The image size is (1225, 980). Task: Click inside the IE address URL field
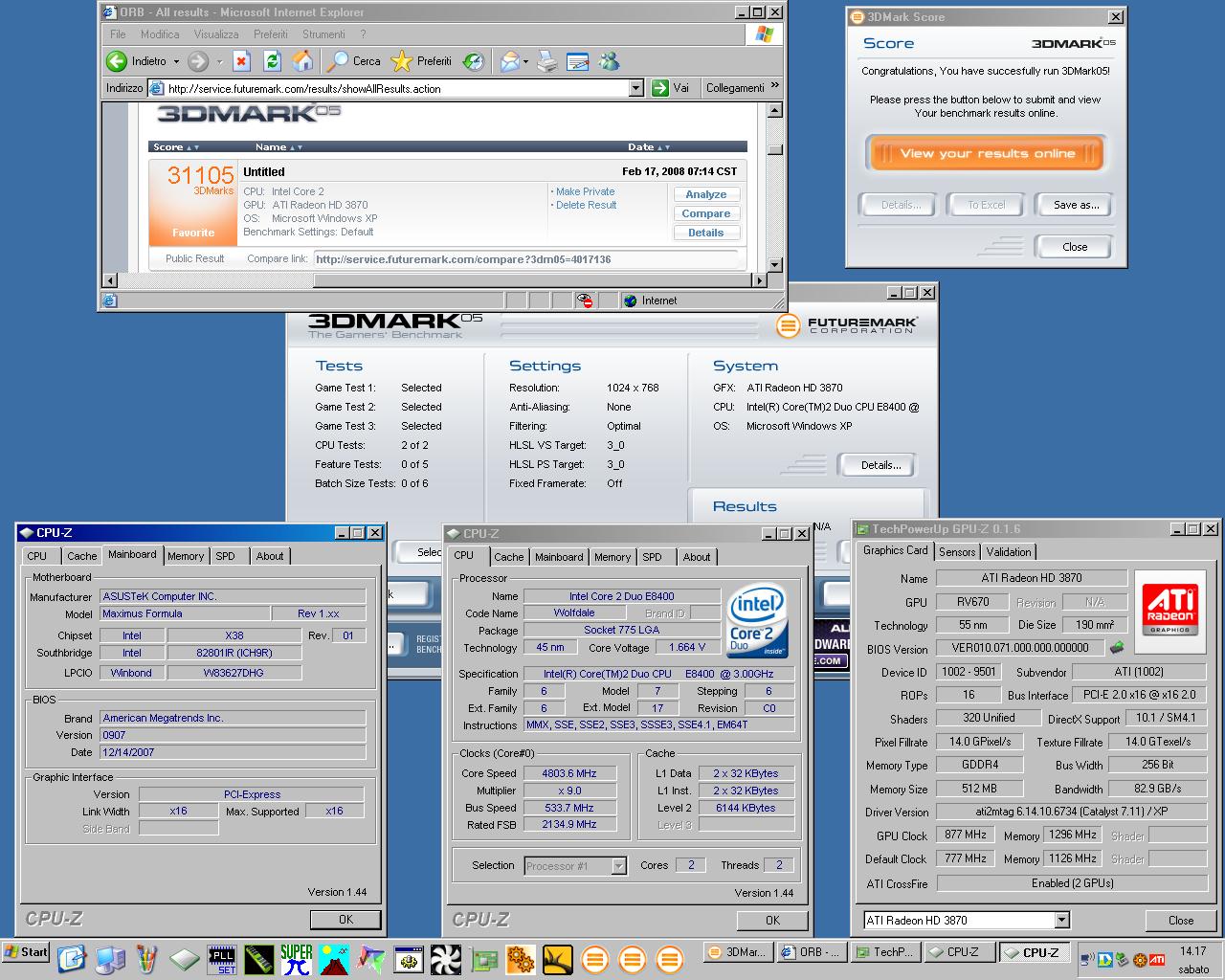click(389, 88)
